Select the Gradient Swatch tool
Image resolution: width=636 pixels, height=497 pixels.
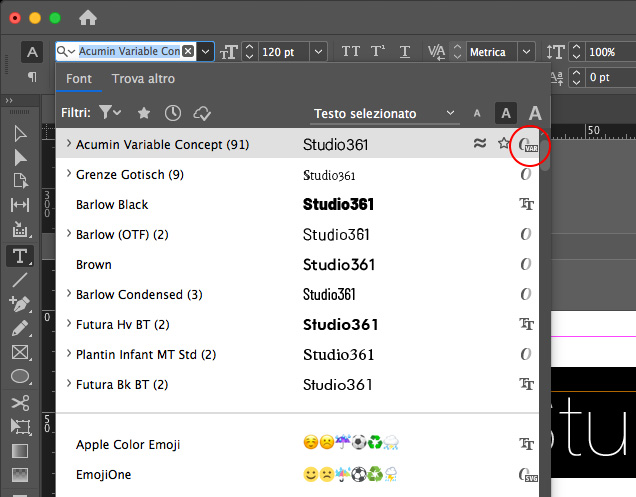[x=20, y=451]
